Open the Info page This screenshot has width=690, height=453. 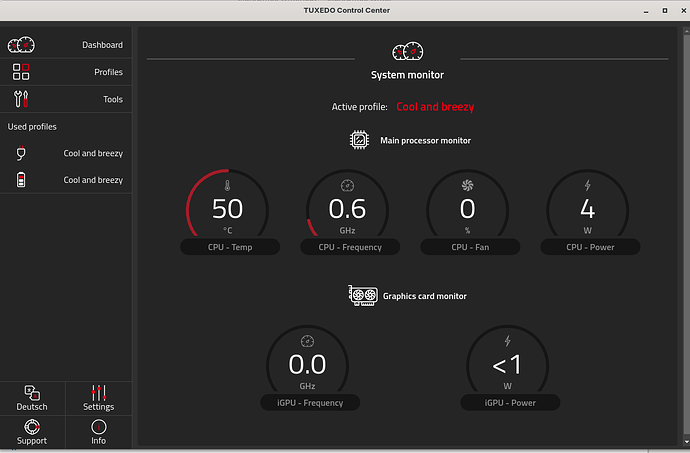[x=99, y=432]
